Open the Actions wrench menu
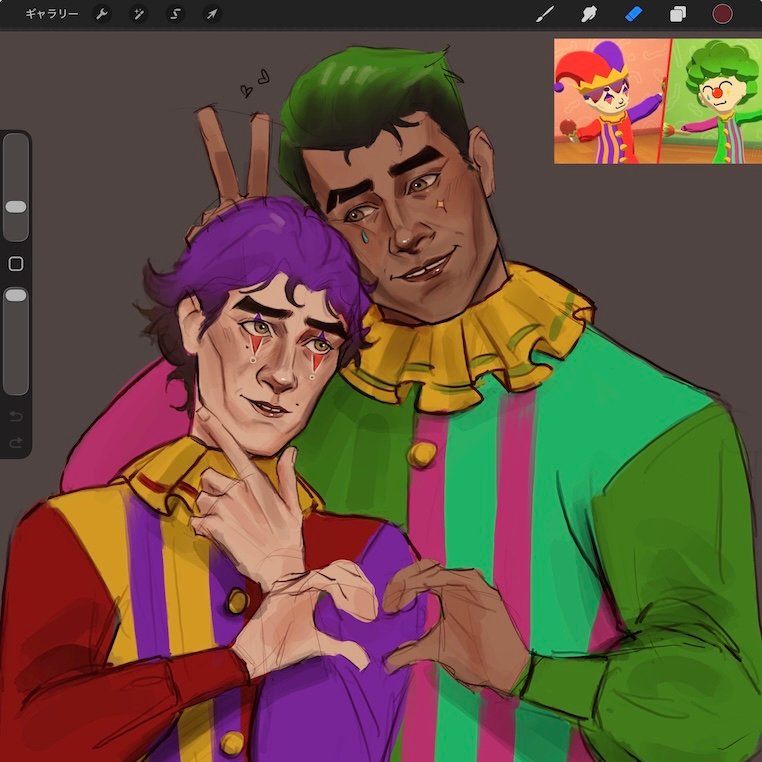The width and height of the screenshot is (762, 762). pyautogui.click(x=102, y=14)
